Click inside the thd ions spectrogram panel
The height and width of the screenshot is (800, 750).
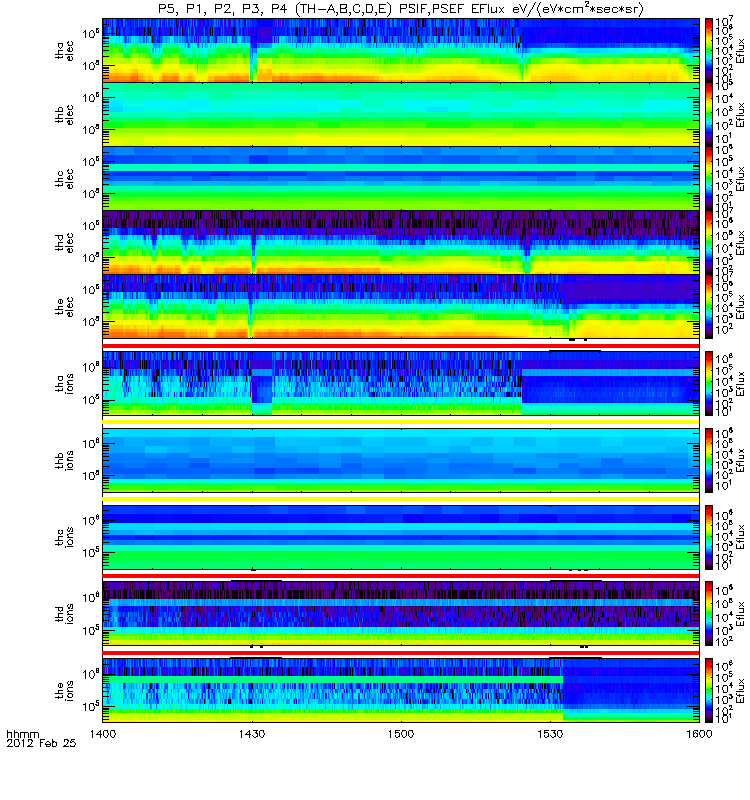click(401, 613)
